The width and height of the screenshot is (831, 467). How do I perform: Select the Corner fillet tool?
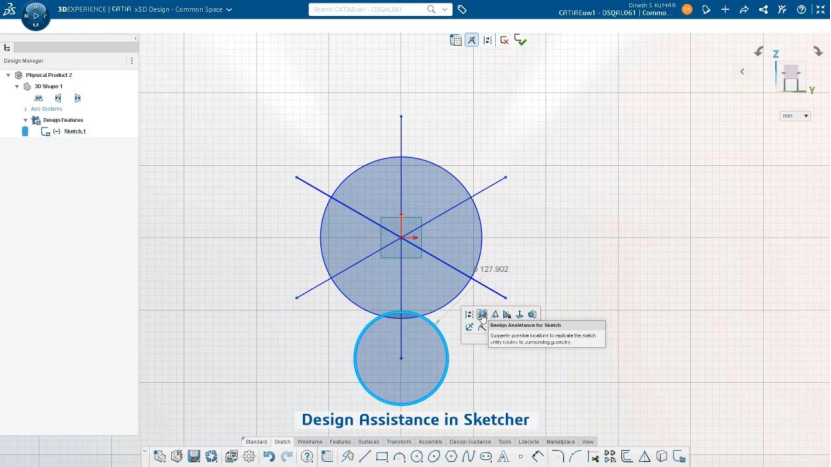(x=558, y=456)
